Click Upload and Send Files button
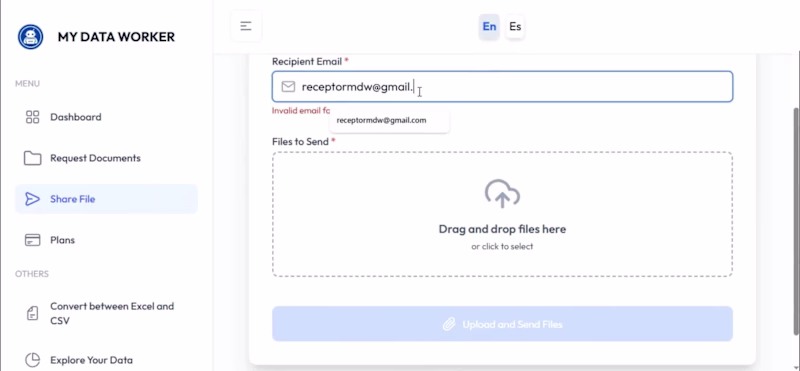This screenshot has width=800, height=371. point(502,324)
